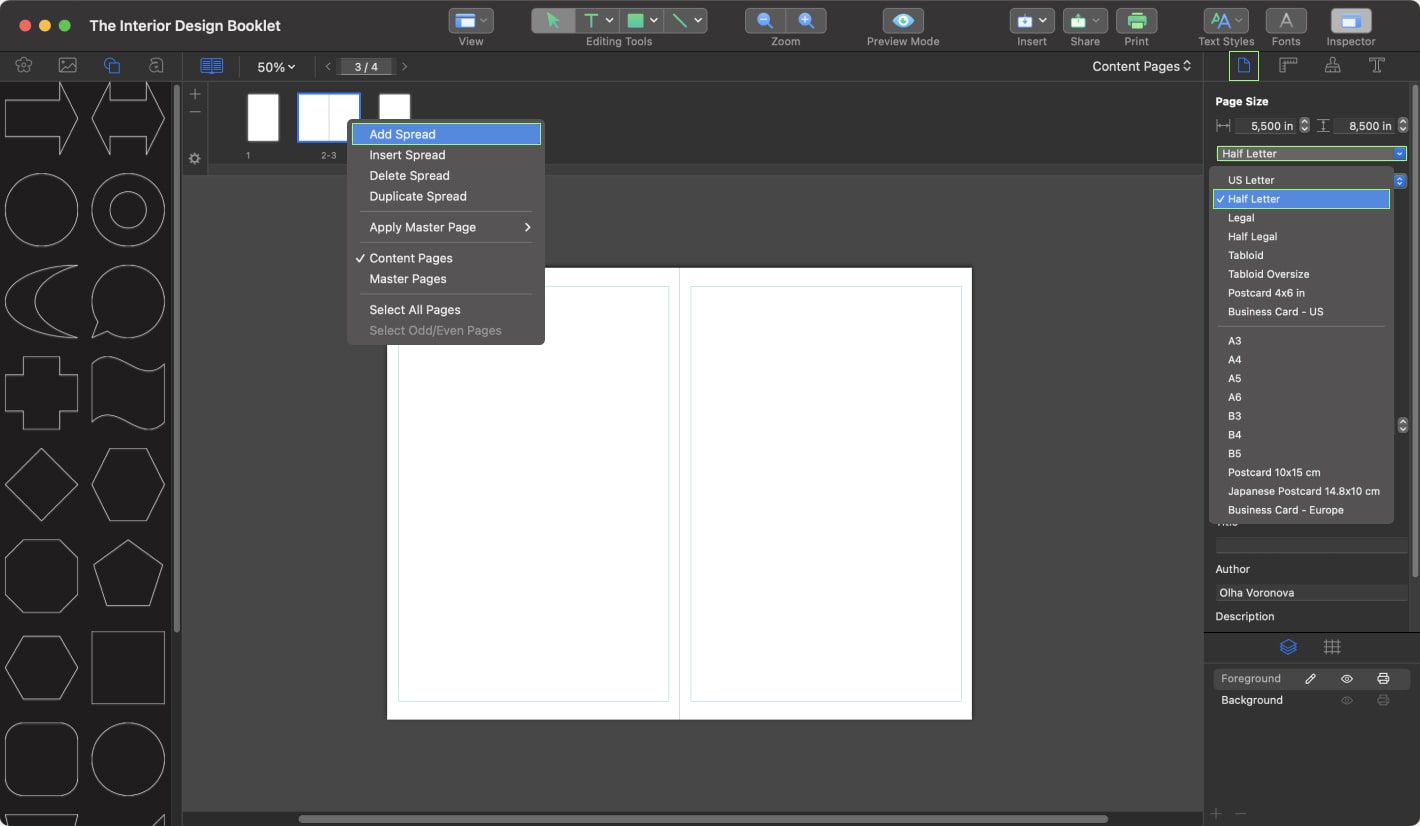Open the shapes library tab in the sidebar
This screenshot has width=1420, height=826.
(111, 65)
